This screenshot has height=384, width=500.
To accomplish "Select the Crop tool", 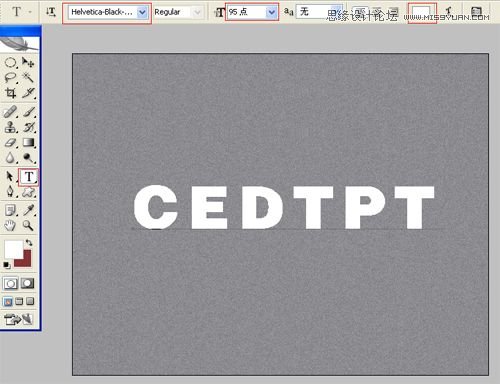I will pos(11,93).
